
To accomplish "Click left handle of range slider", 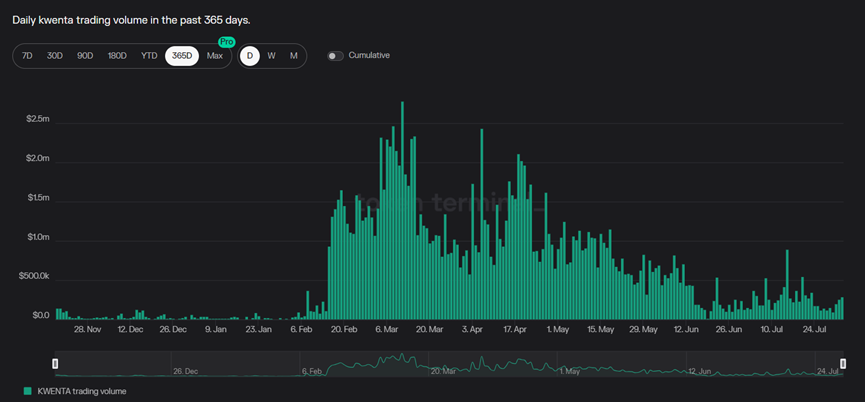I will pyautogui.click(x=56, y=364).
